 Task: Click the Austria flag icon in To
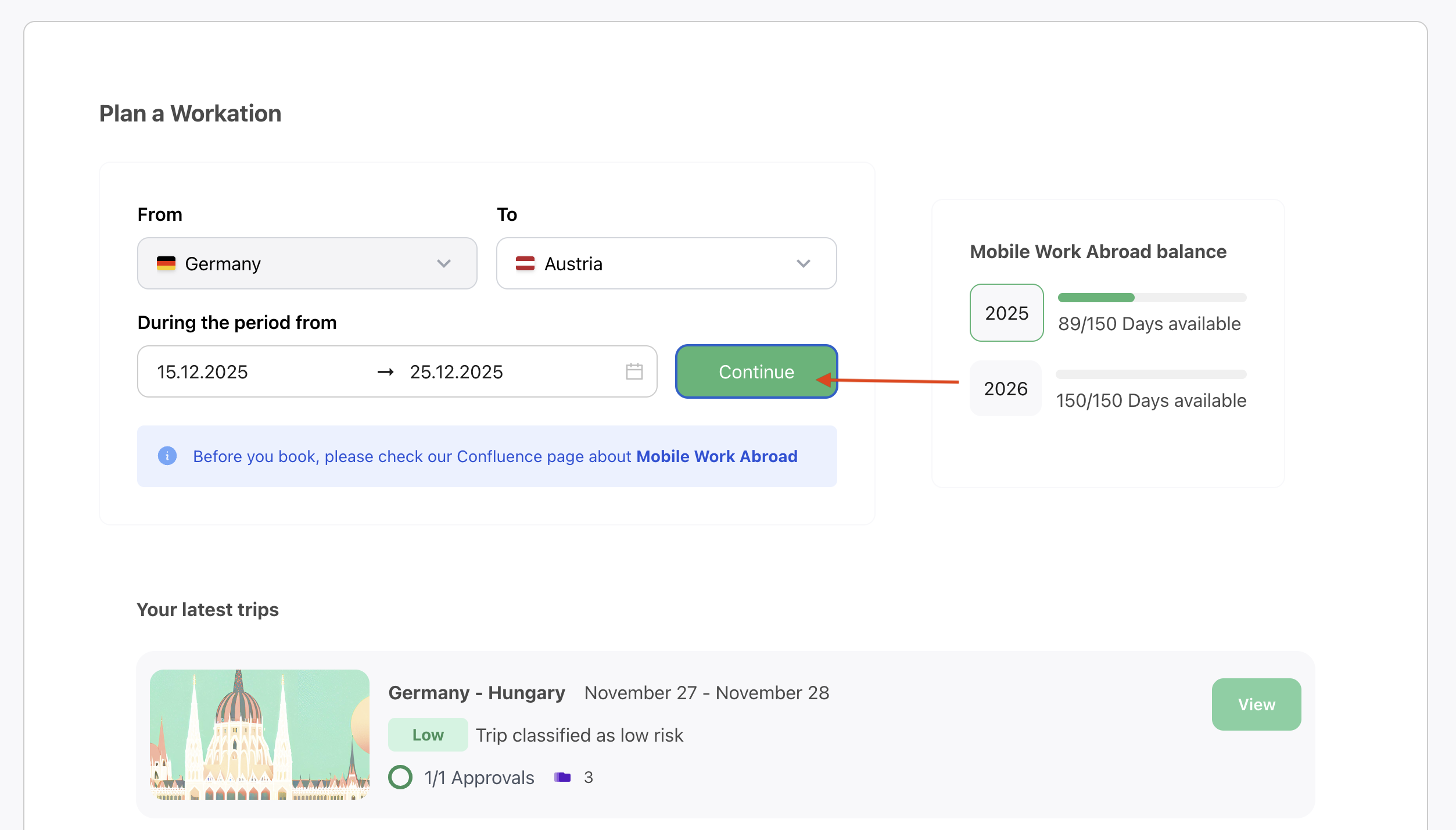(525, 264)
